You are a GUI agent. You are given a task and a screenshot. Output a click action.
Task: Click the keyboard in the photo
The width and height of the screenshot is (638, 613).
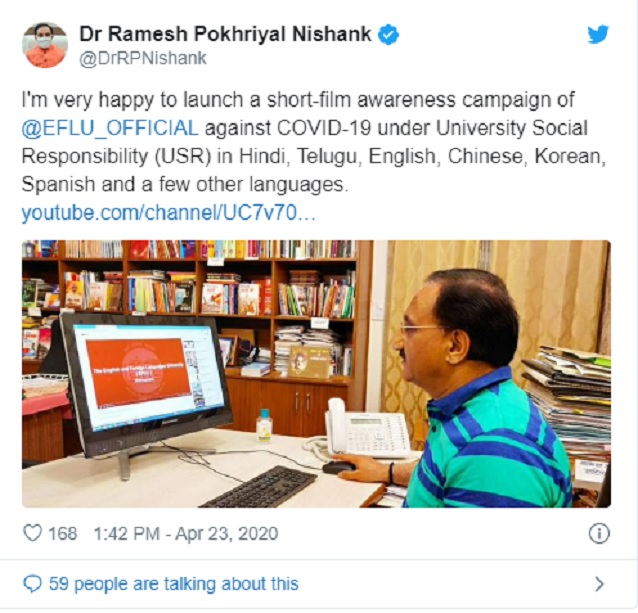[260, 487]
